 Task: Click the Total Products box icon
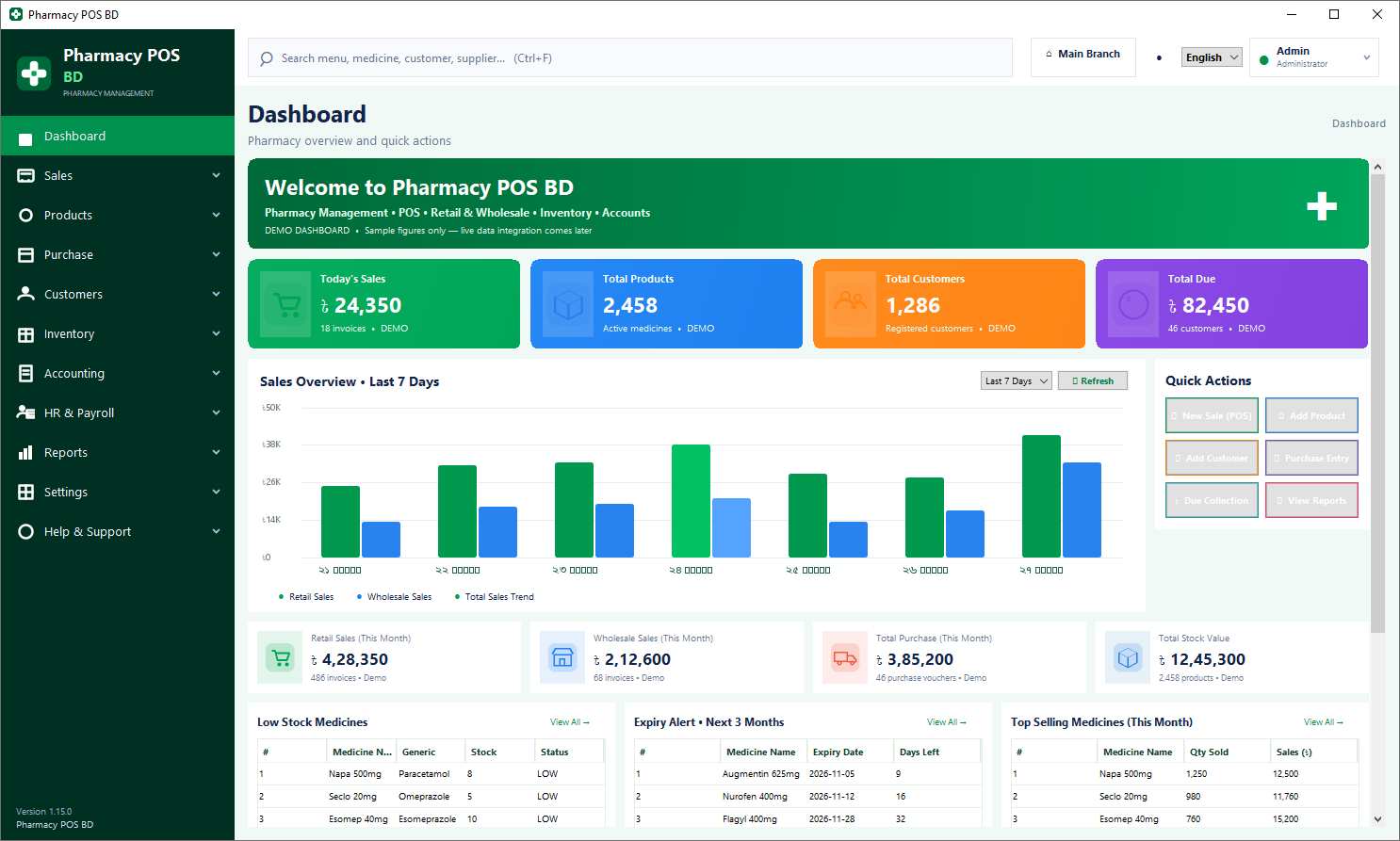coord(568,304)
